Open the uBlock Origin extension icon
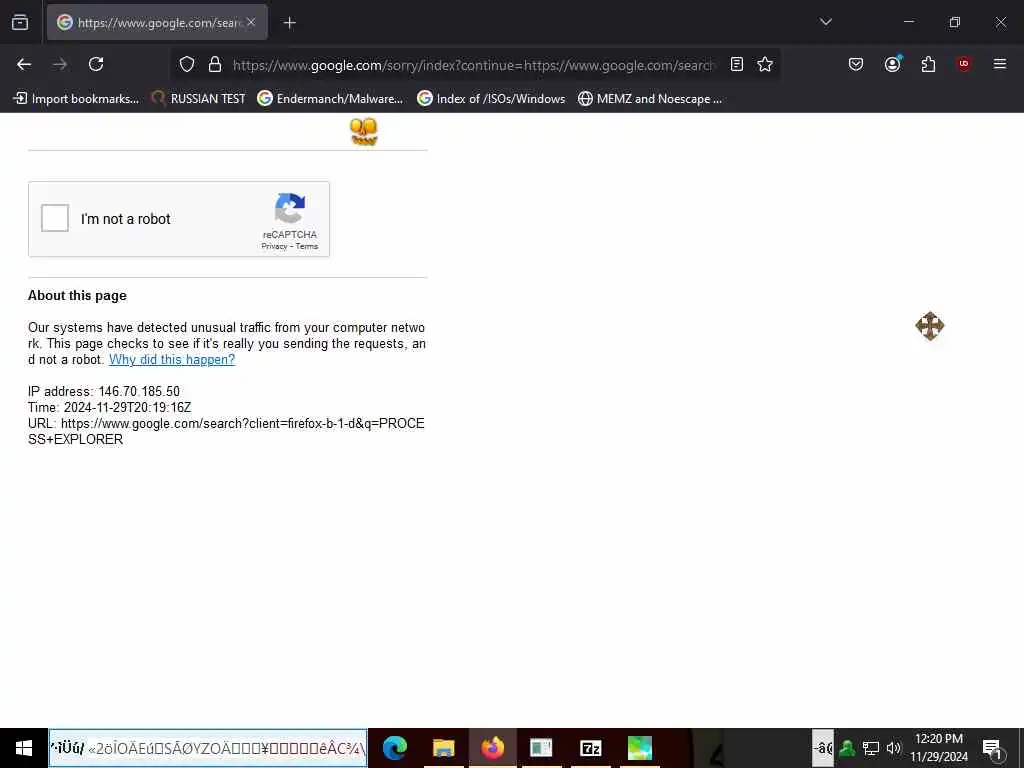This screenshot has height=768, width=1024. point(964,64)
